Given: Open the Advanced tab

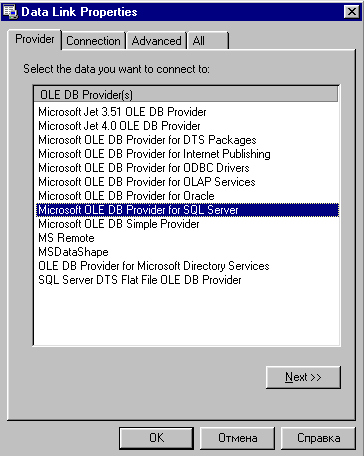Looking at the screenshot, I should (156, 41).
